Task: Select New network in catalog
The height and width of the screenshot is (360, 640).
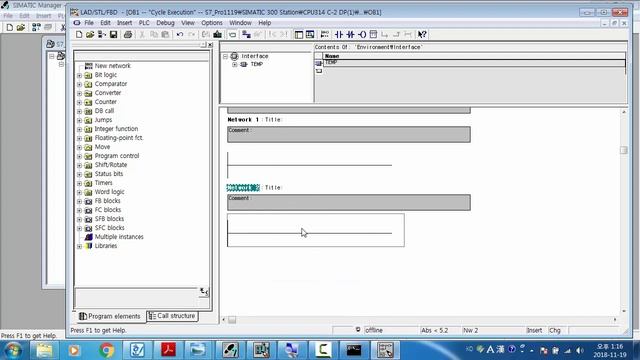Action: click(113, 66)
